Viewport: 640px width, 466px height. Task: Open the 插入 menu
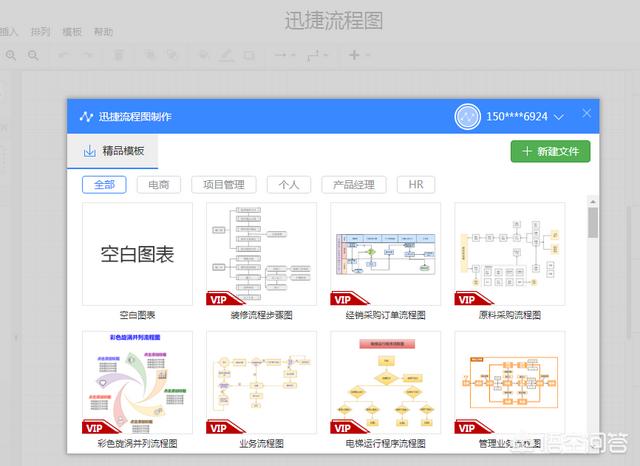(9, 31)
